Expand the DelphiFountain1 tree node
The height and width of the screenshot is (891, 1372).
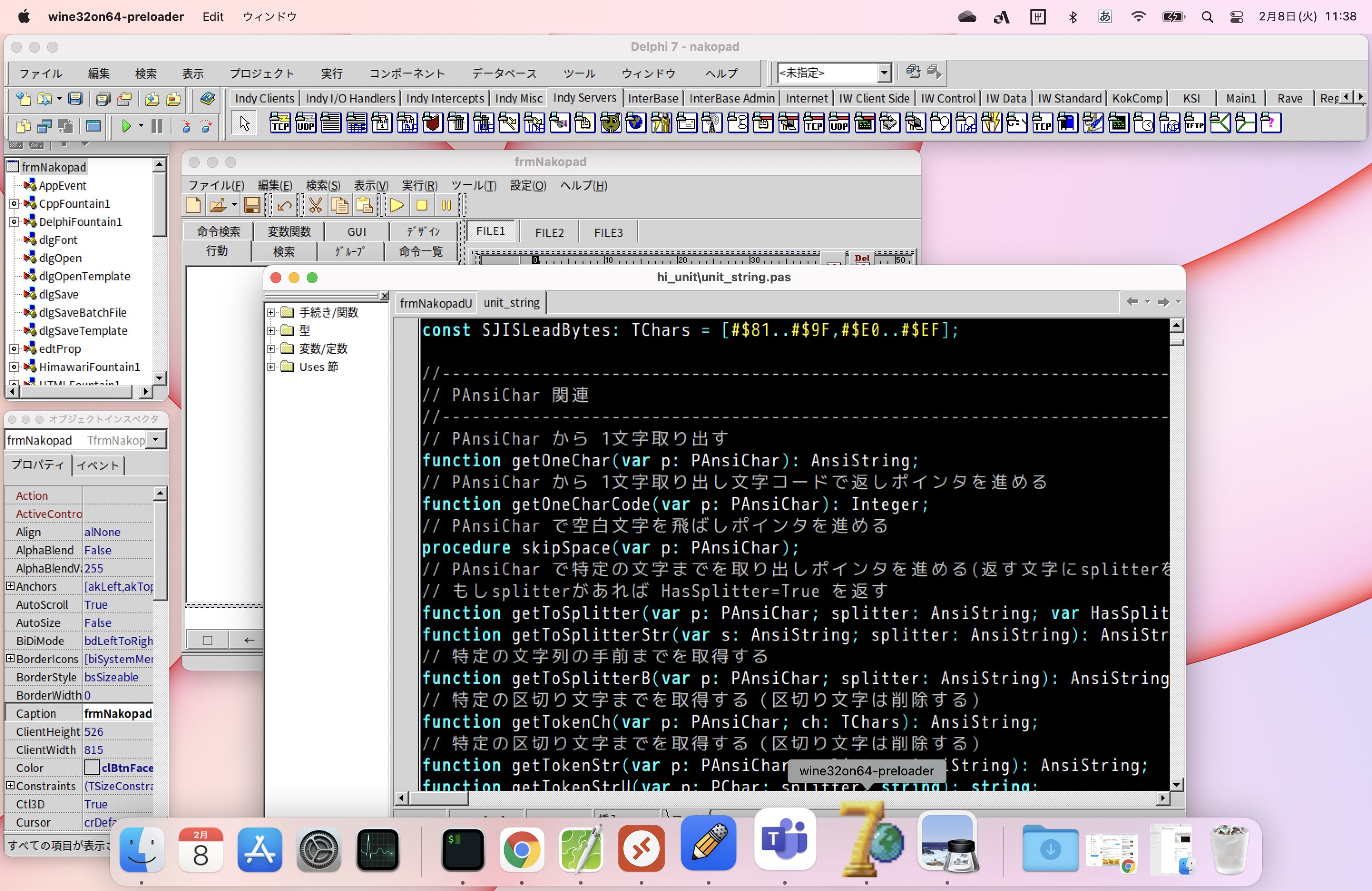pyautogui.click(x=15, y=222)
